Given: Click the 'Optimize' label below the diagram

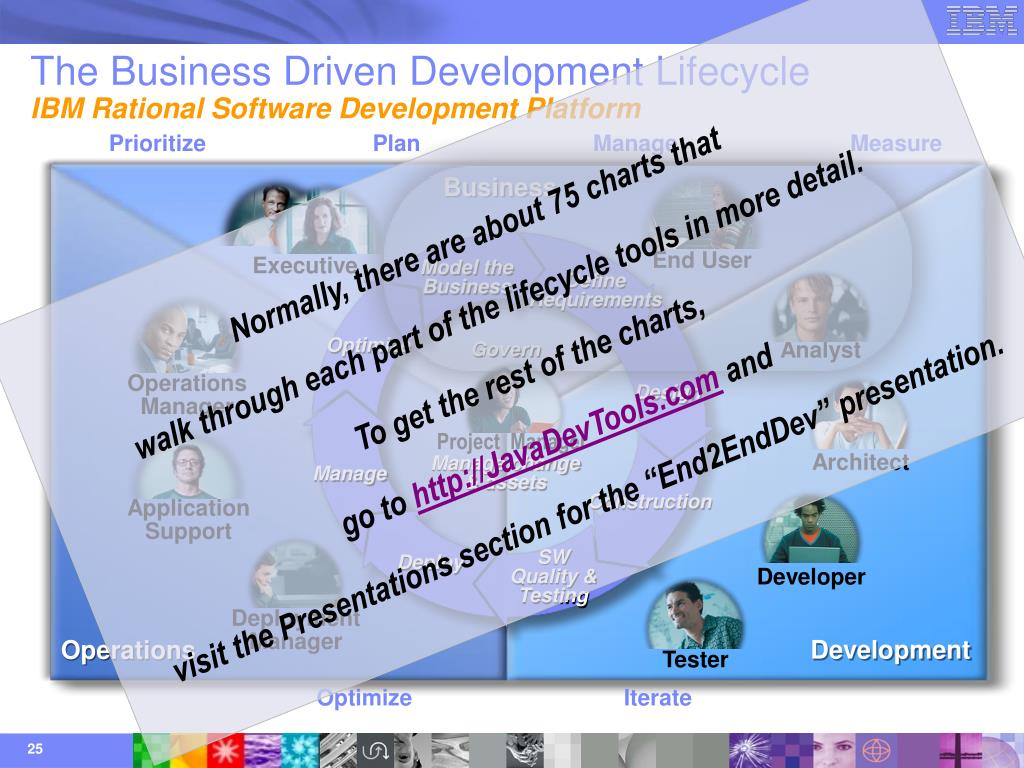Looking at the screenshot, I should tap(364, 698).
